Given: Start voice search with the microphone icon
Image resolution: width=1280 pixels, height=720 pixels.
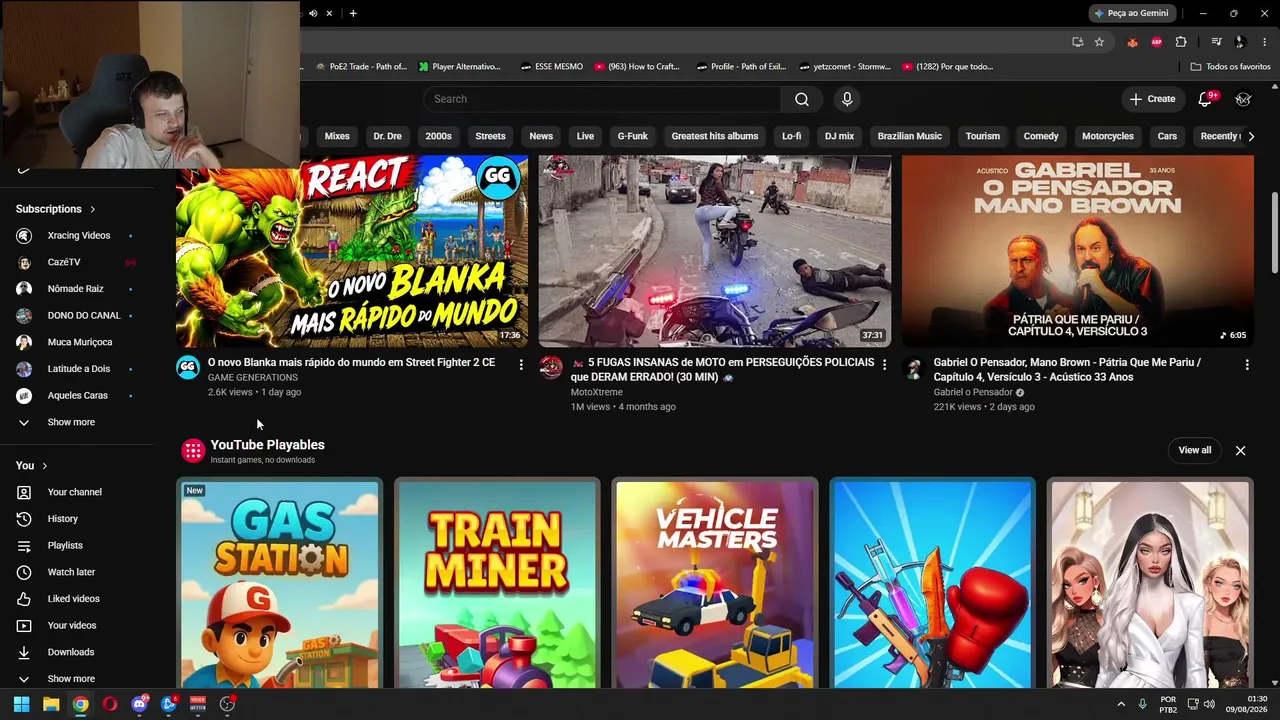Looking at the screenshot, I should coord(847,99).
